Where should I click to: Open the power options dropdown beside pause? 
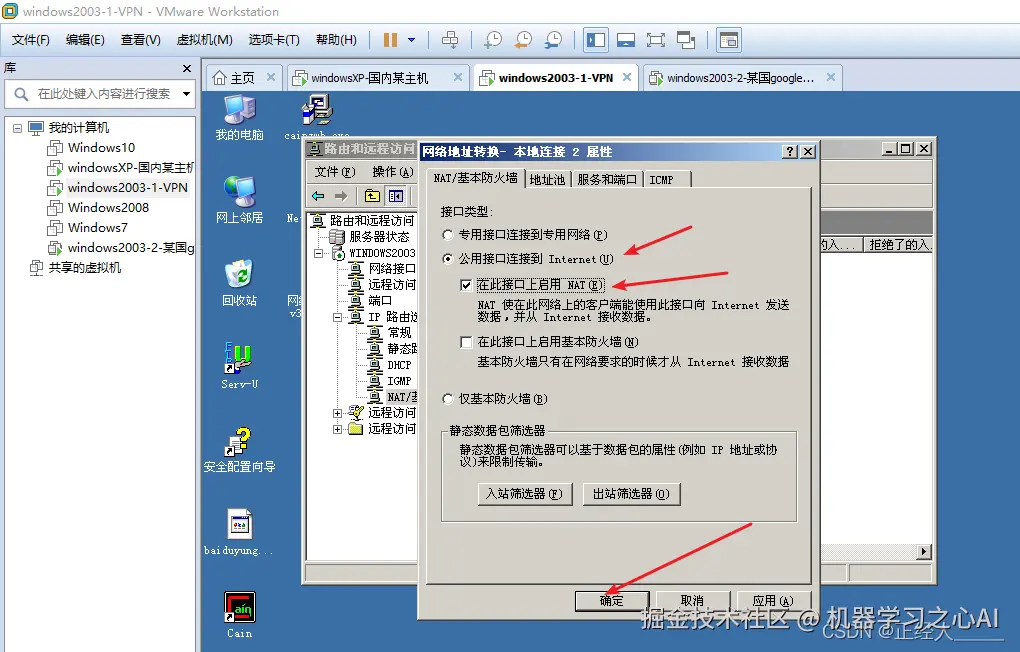(411, 40)
